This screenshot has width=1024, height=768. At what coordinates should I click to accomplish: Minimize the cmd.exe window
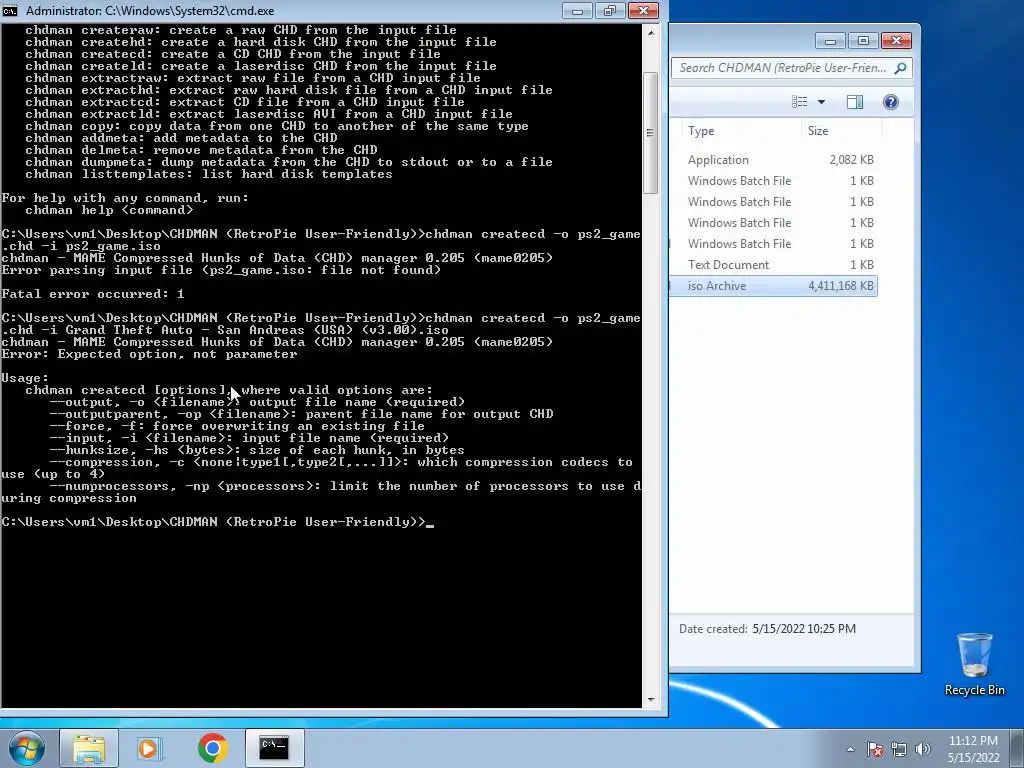(x=577, y=10)
